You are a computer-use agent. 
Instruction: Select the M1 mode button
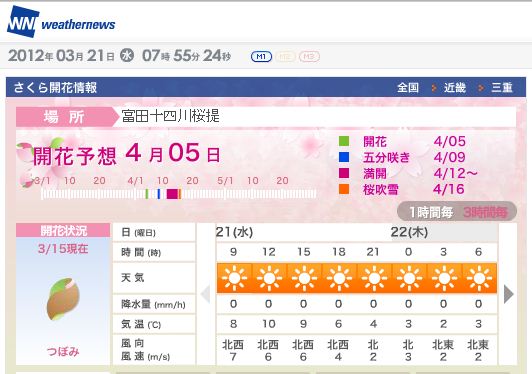point(261,56)
